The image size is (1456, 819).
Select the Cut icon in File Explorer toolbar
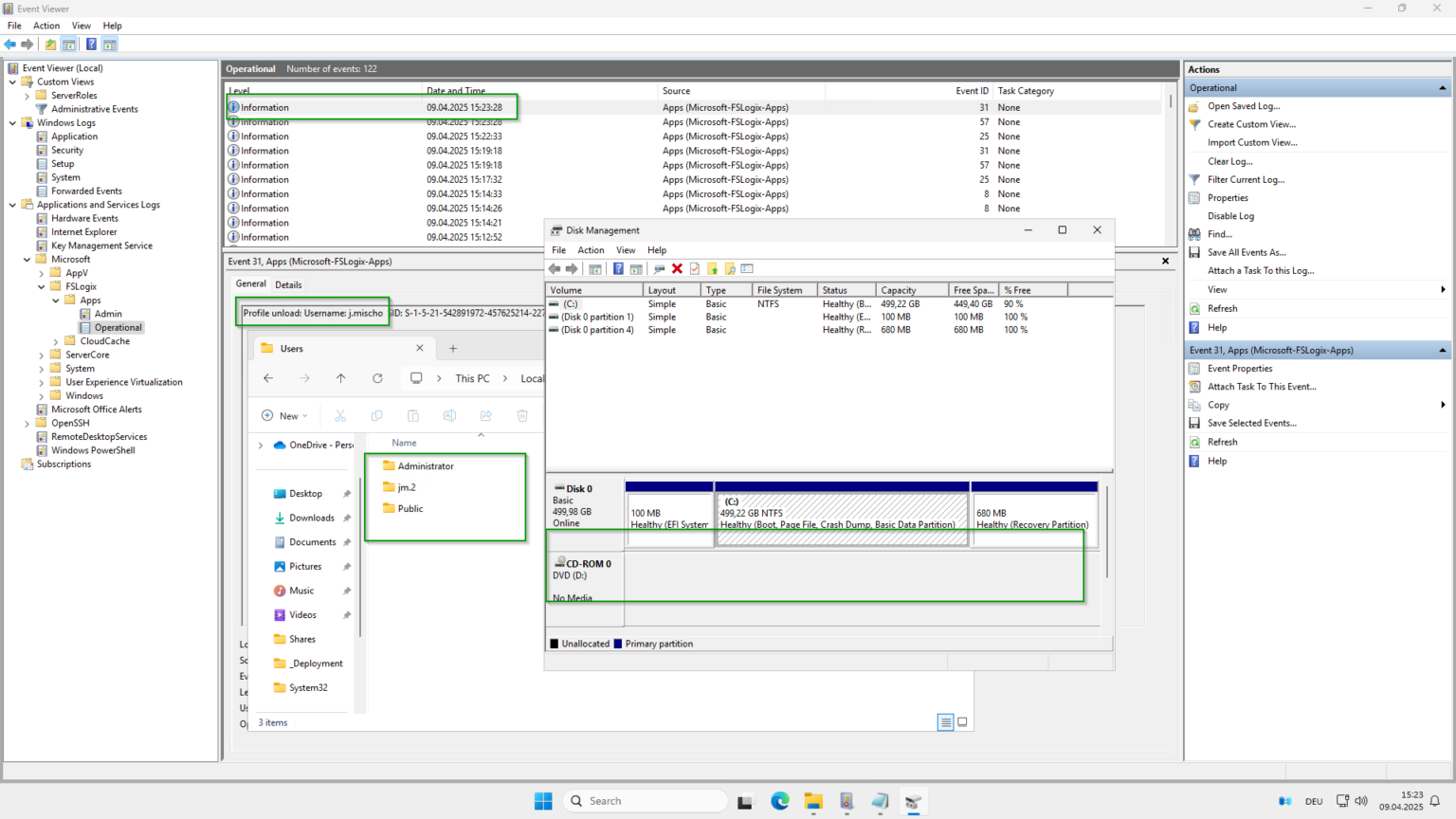point(341,415)
